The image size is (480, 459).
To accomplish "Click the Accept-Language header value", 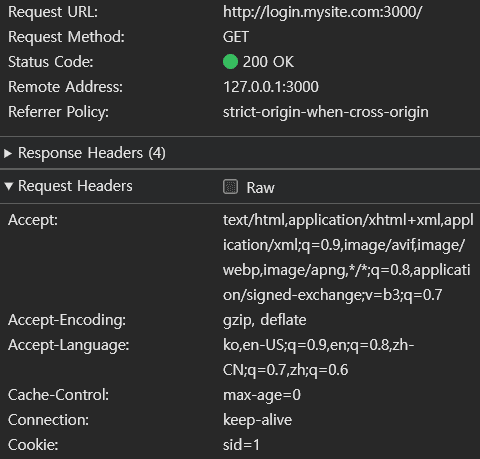I will click(x=318, y=357).
